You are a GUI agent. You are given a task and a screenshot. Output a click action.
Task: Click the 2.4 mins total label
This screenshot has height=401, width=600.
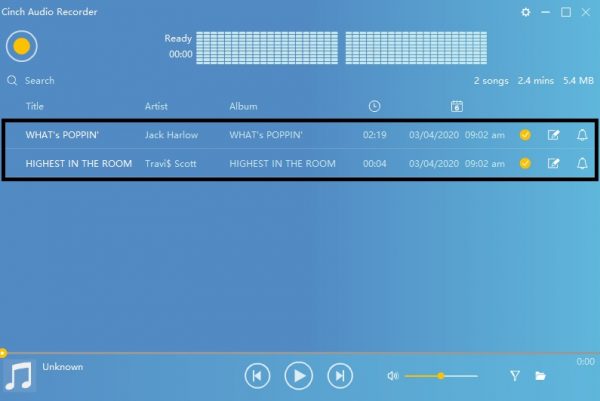pos(536,81)
